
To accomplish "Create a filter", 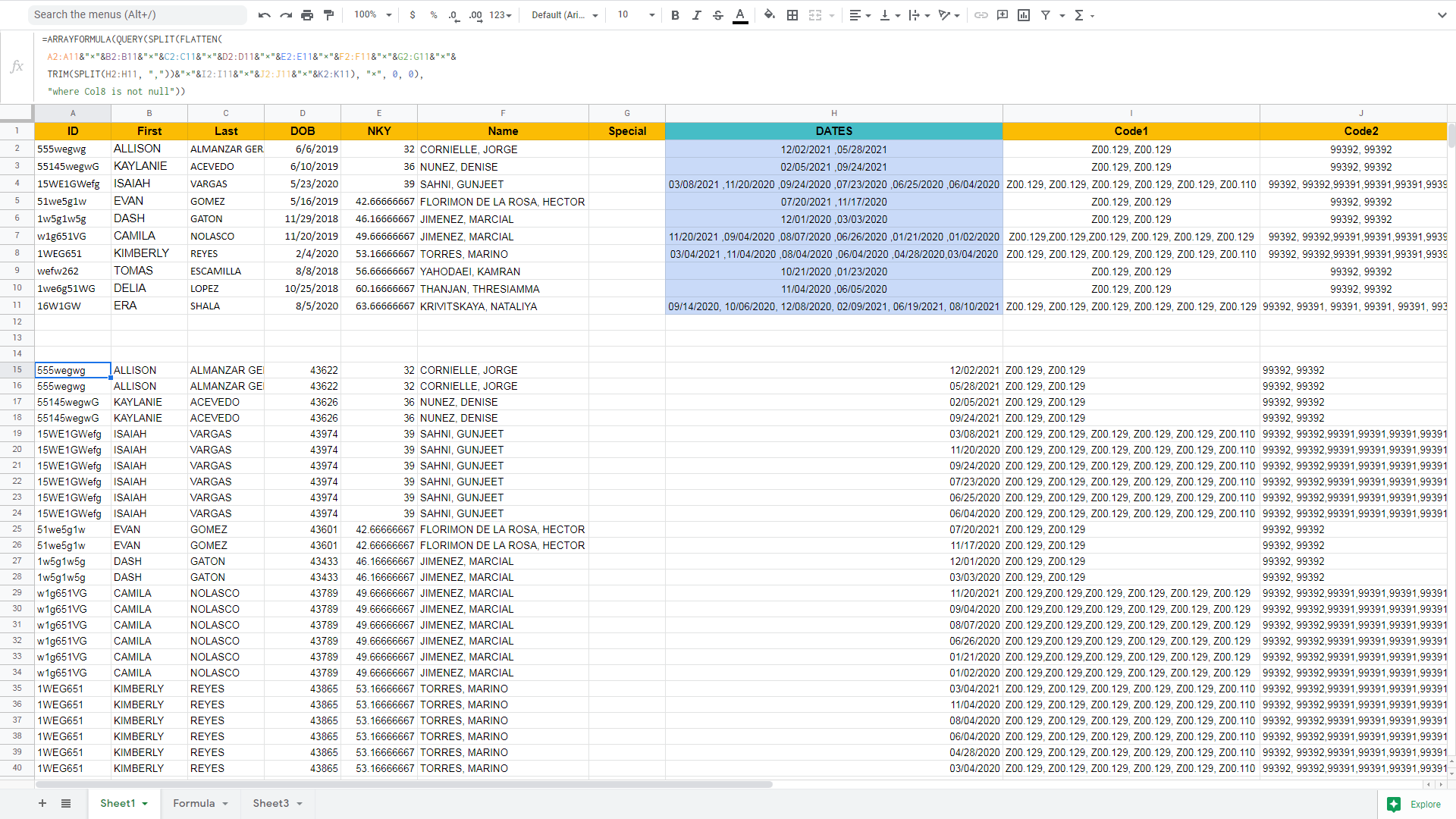I will (x=1046, y=15).
